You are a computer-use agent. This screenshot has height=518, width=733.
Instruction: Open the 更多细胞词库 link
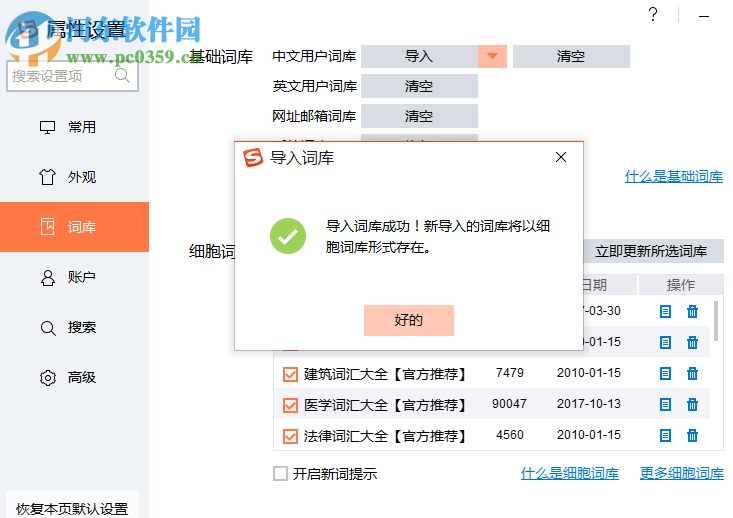coord(682,474)
